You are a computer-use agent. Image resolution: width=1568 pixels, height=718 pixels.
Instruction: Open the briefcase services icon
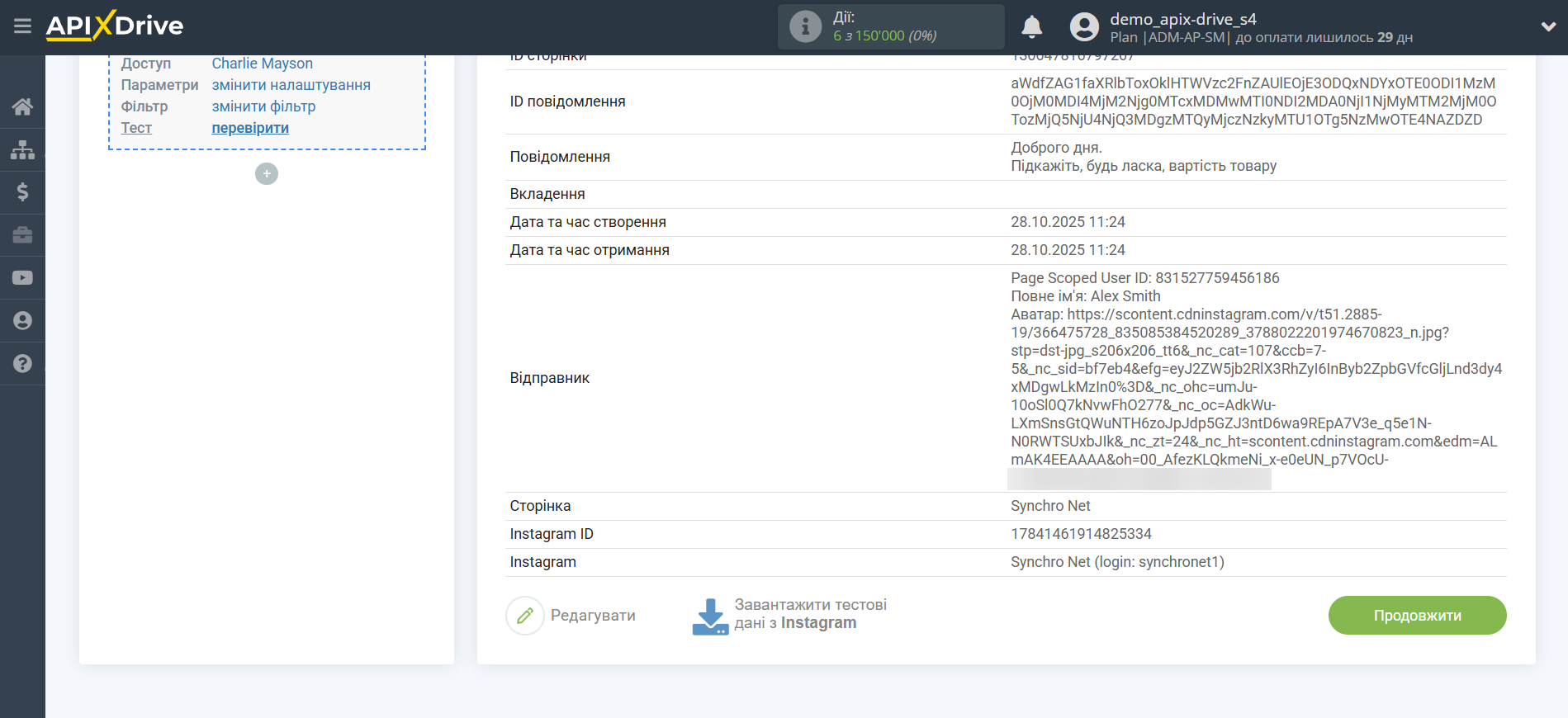pyautogui.click(x=22, y=235)
